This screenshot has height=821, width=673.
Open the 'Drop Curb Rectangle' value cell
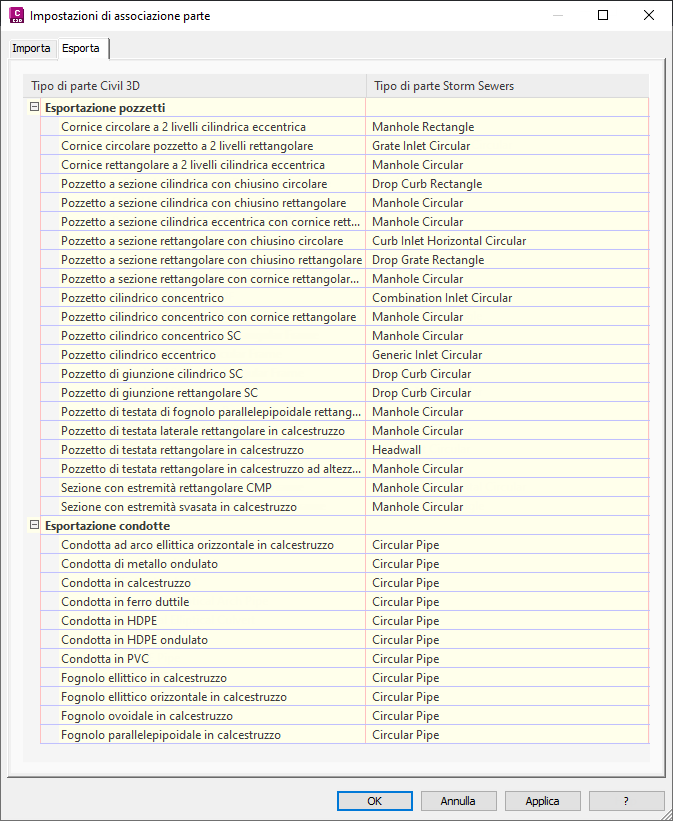click(507, 184)
